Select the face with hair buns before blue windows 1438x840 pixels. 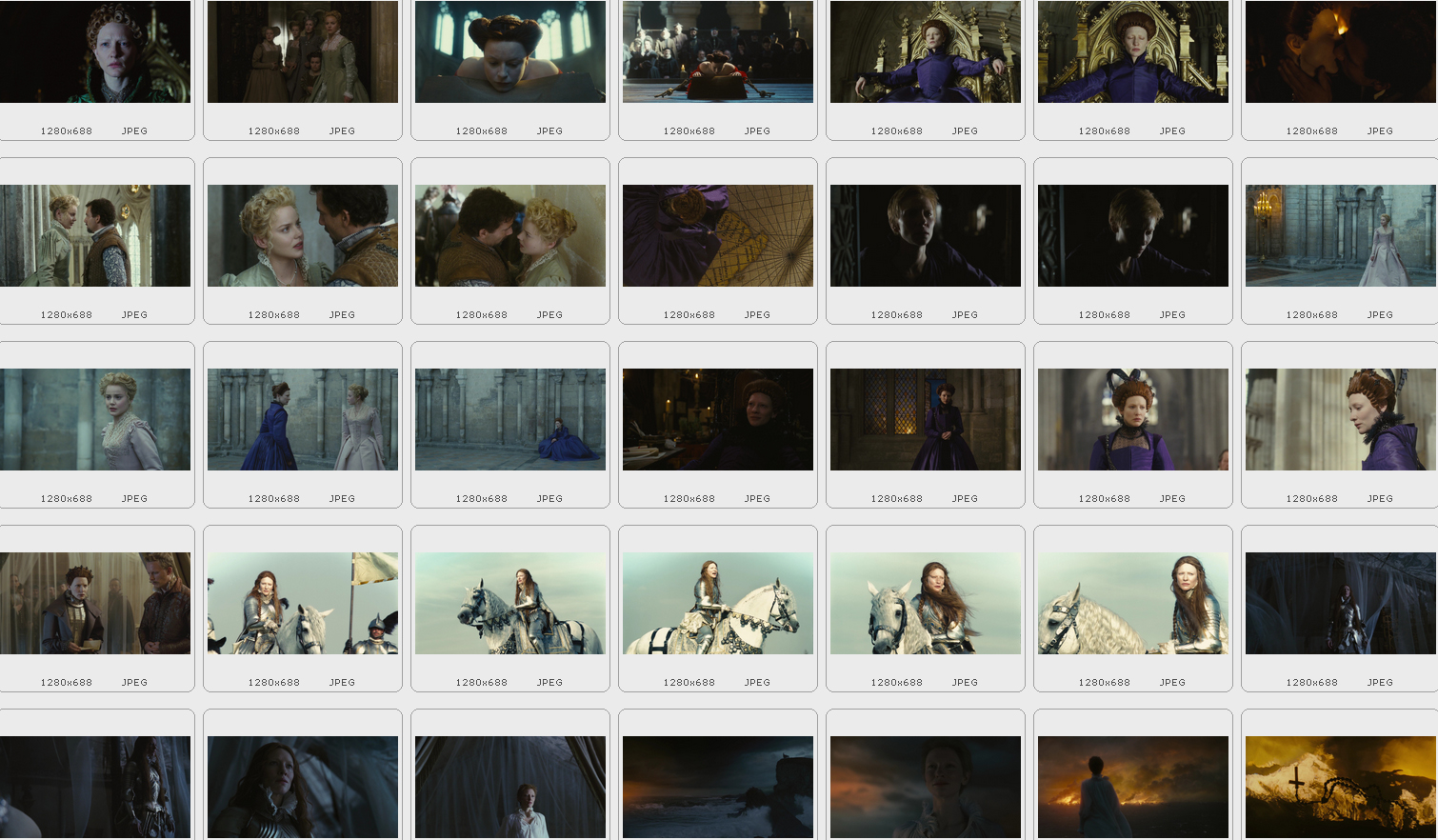click(510, 51)
